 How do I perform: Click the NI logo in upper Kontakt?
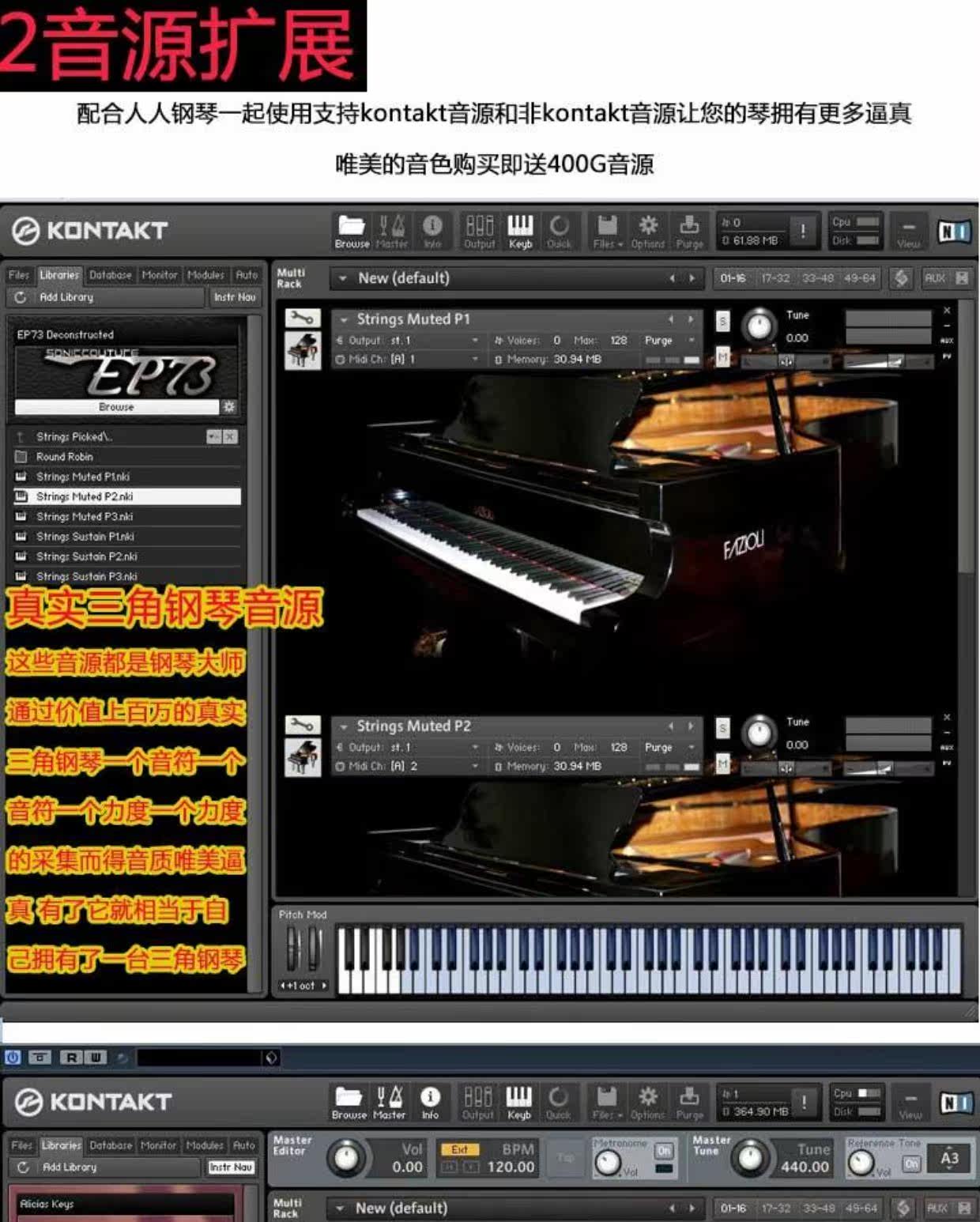coord(954,231)
